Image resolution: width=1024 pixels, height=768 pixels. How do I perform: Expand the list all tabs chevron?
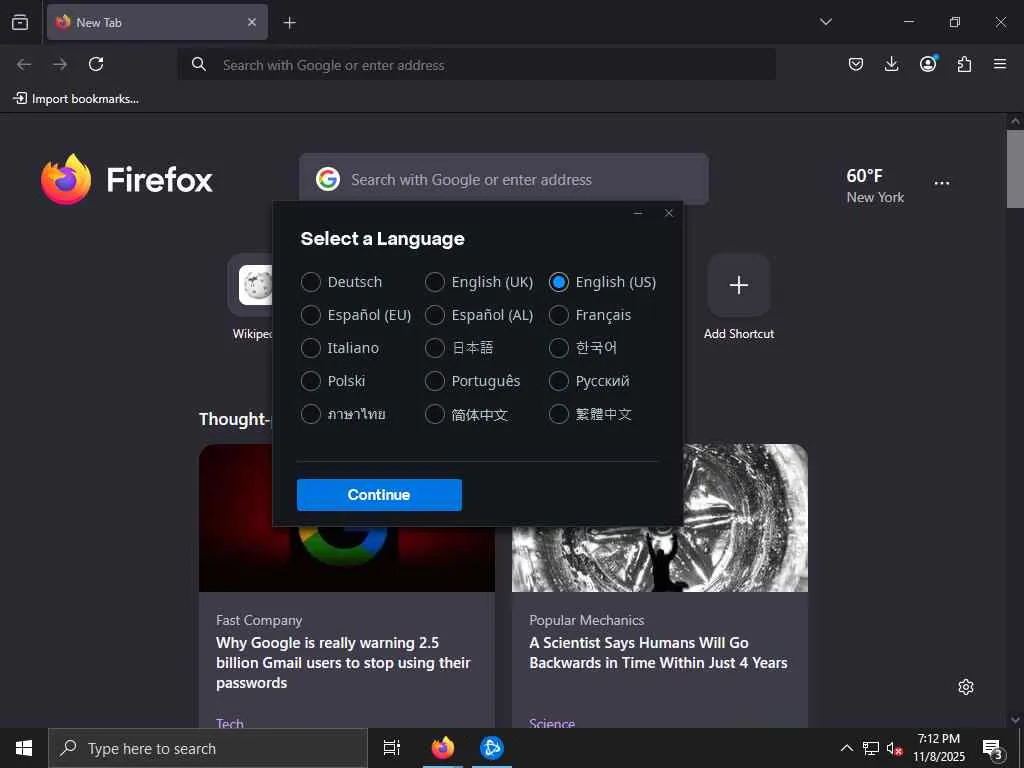[x=825, y=22]
